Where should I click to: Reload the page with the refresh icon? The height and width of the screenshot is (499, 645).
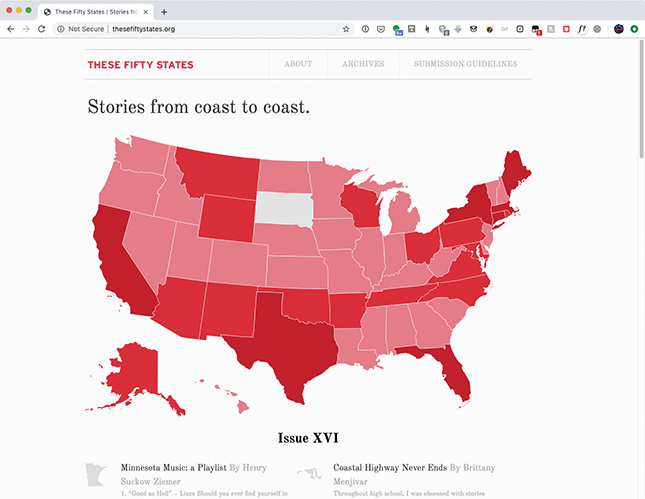click(x=42, y=29)
